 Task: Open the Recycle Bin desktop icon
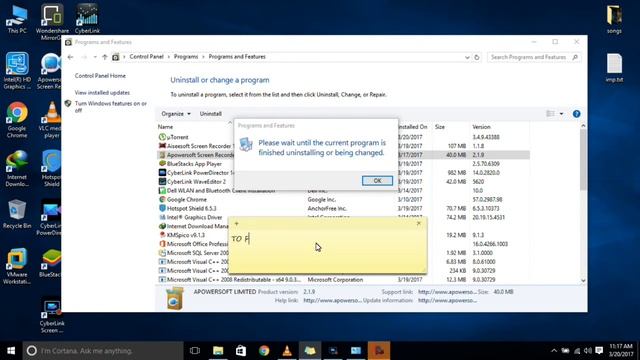17,214
